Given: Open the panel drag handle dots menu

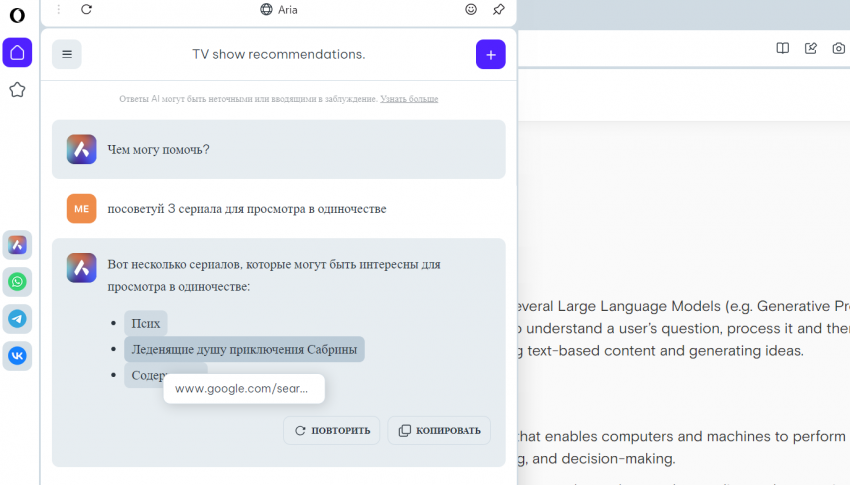Looking at the screenshot, I should coord(58,9).
